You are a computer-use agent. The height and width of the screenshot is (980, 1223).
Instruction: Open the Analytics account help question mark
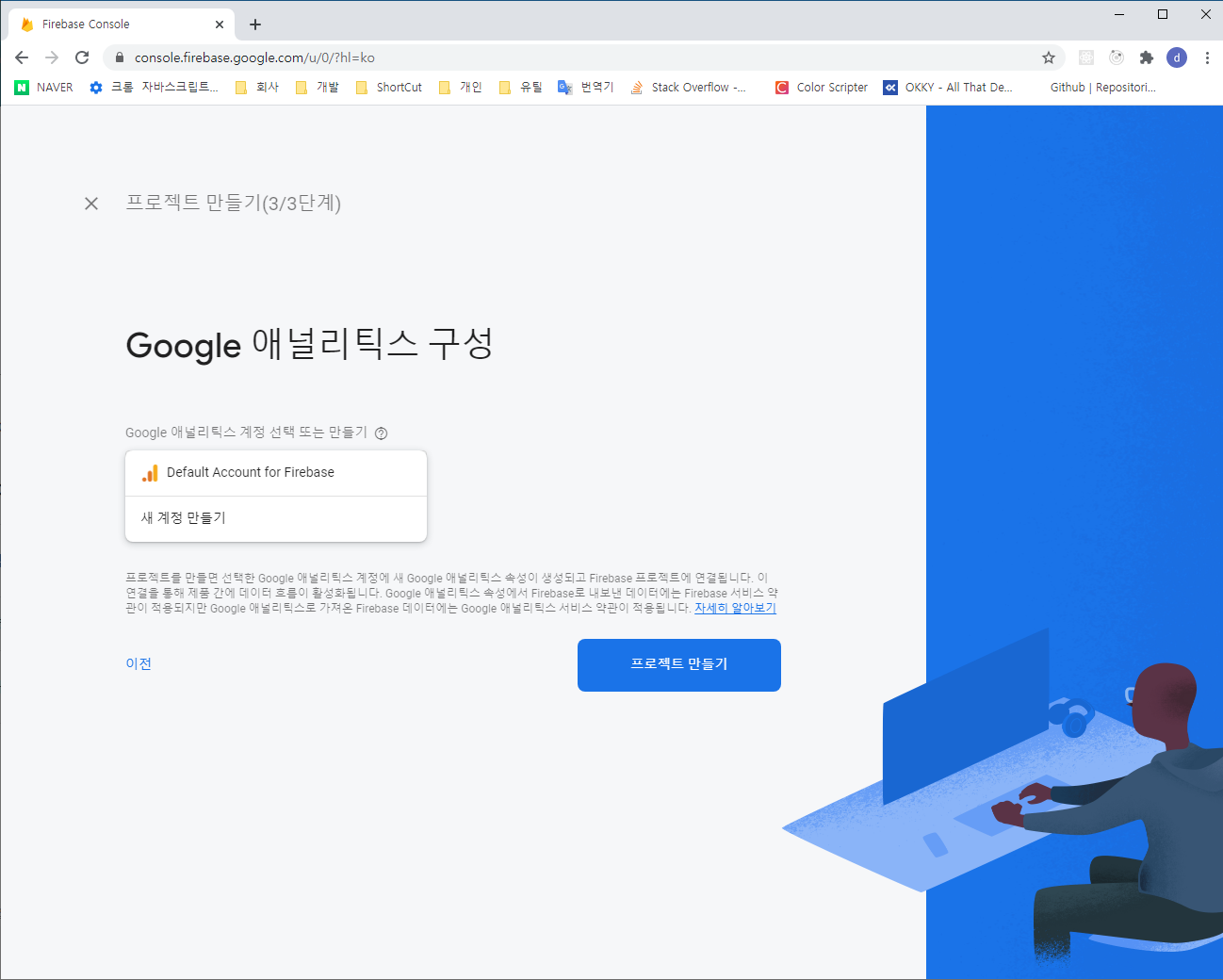click(382, 433)
